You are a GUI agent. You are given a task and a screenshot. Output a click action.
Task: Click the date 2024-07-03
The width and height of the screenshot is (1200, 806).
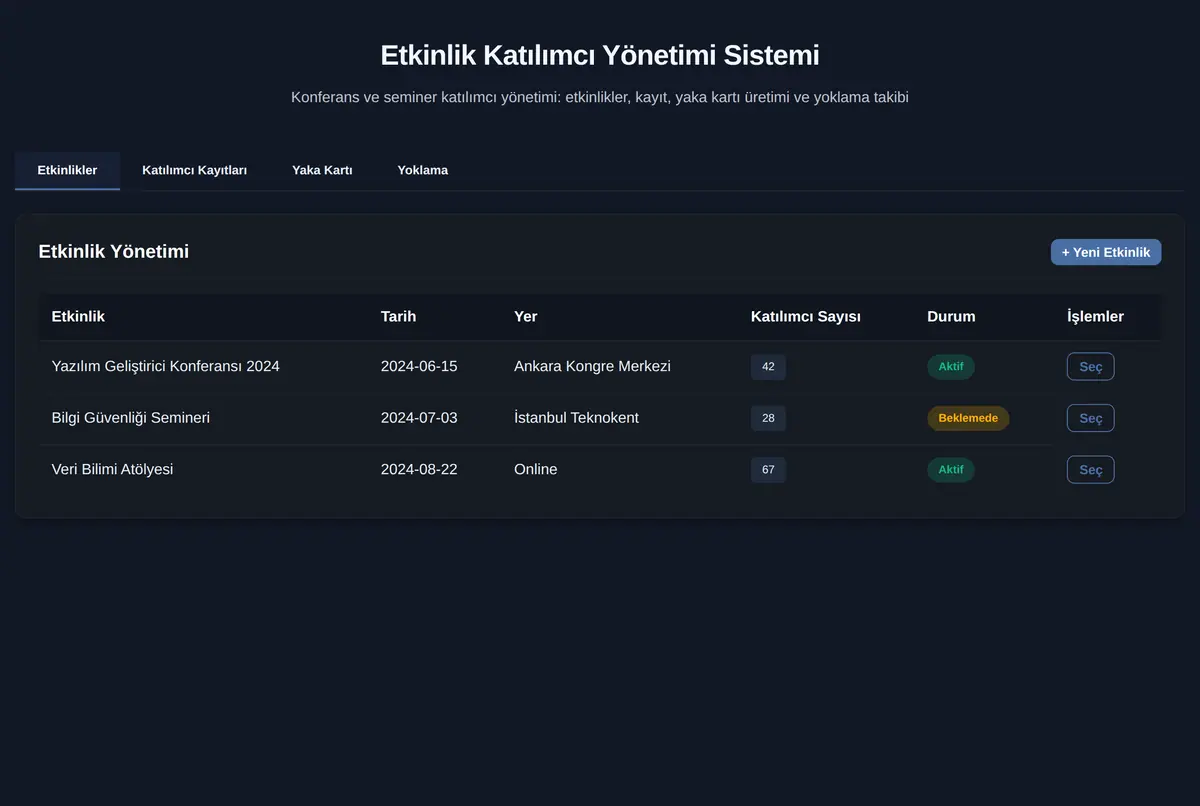[x=419, y=418]
